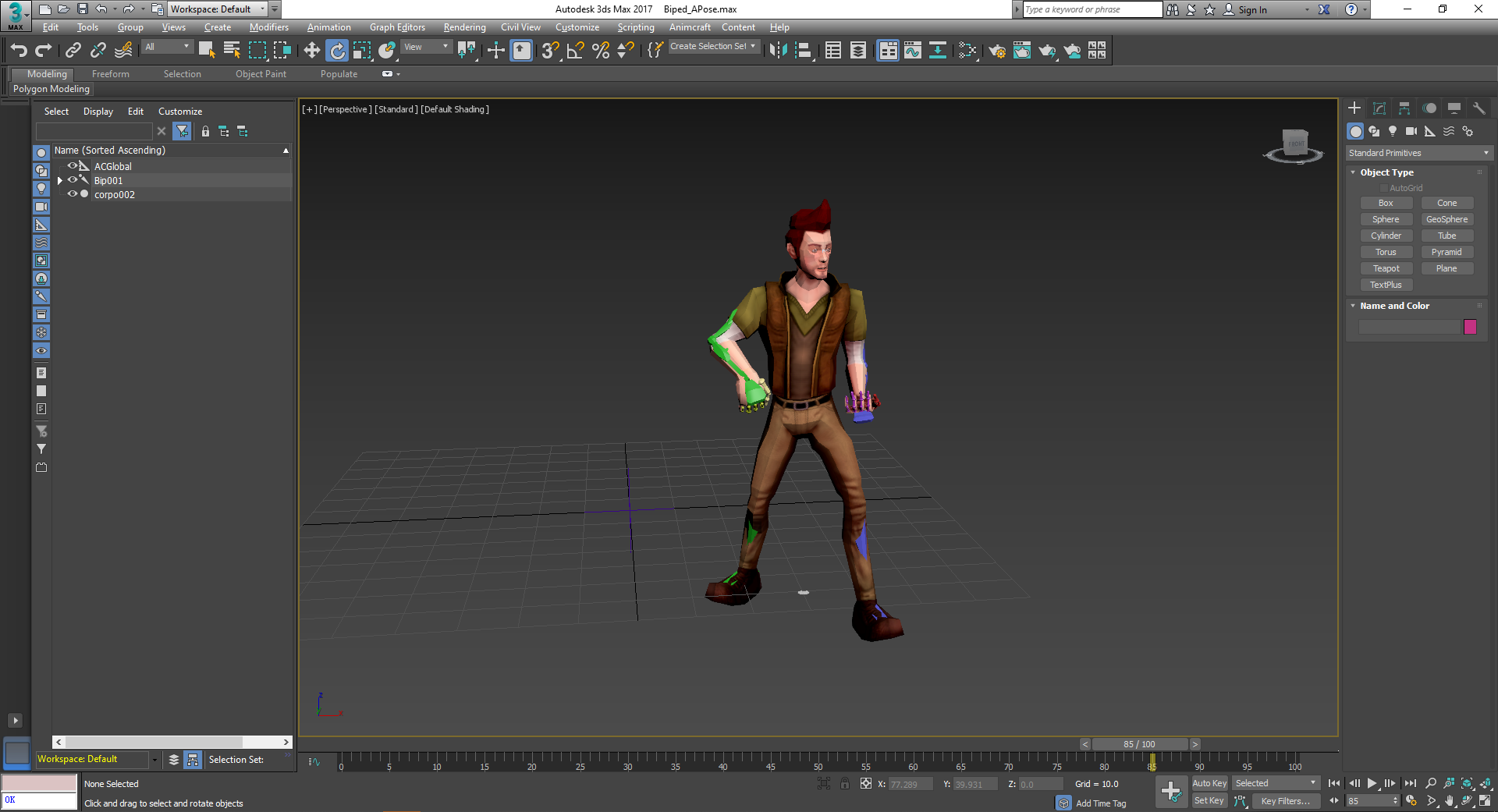This screenshot has height=812, width=1498.
Task: Go to the start frame
Action: click(x=1334, y=783)
